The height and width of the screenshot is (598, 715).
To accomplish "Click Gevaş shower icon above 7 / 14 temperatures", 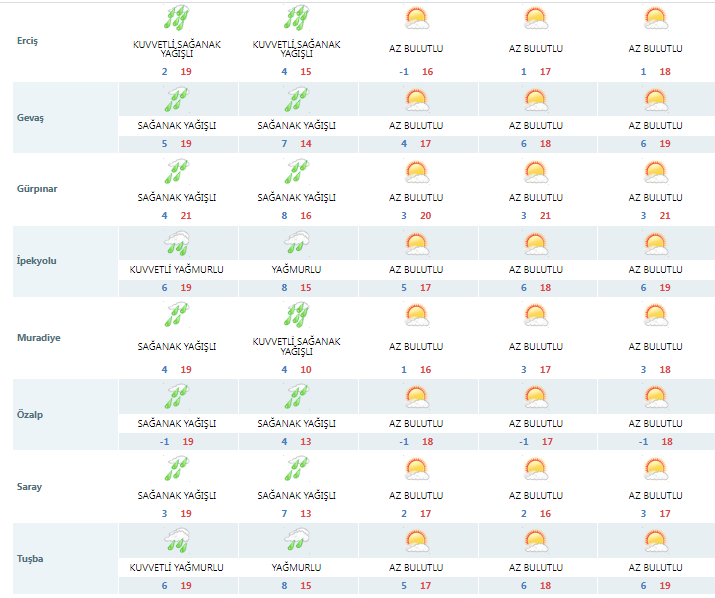I will pyautogui.click(x=297, y=100).
